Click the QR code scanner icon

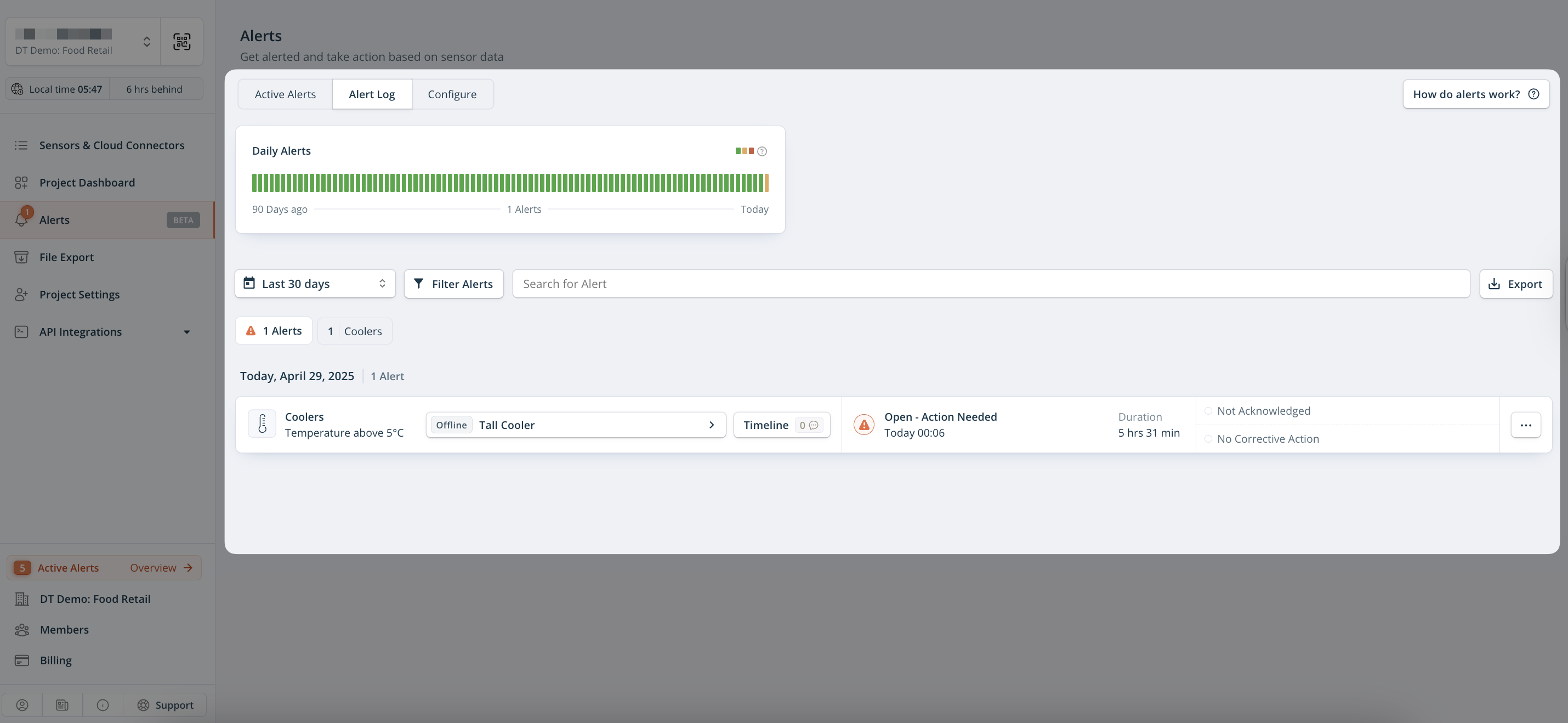(181, 42)
